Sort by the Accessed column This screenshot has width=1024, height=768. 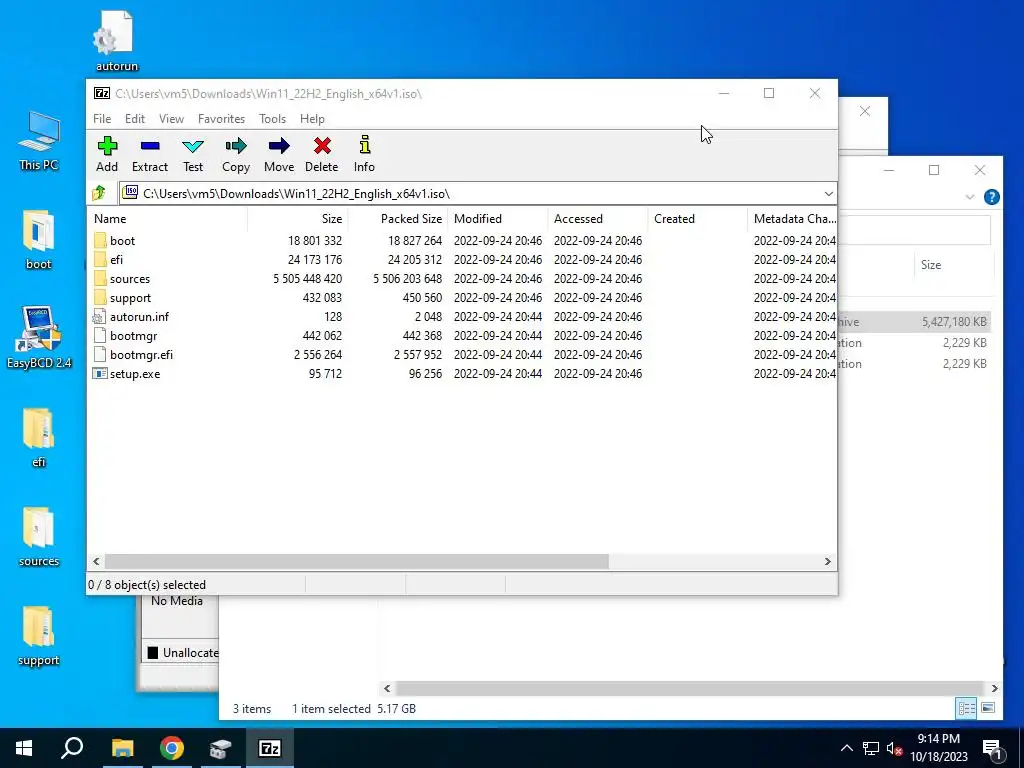598,219
